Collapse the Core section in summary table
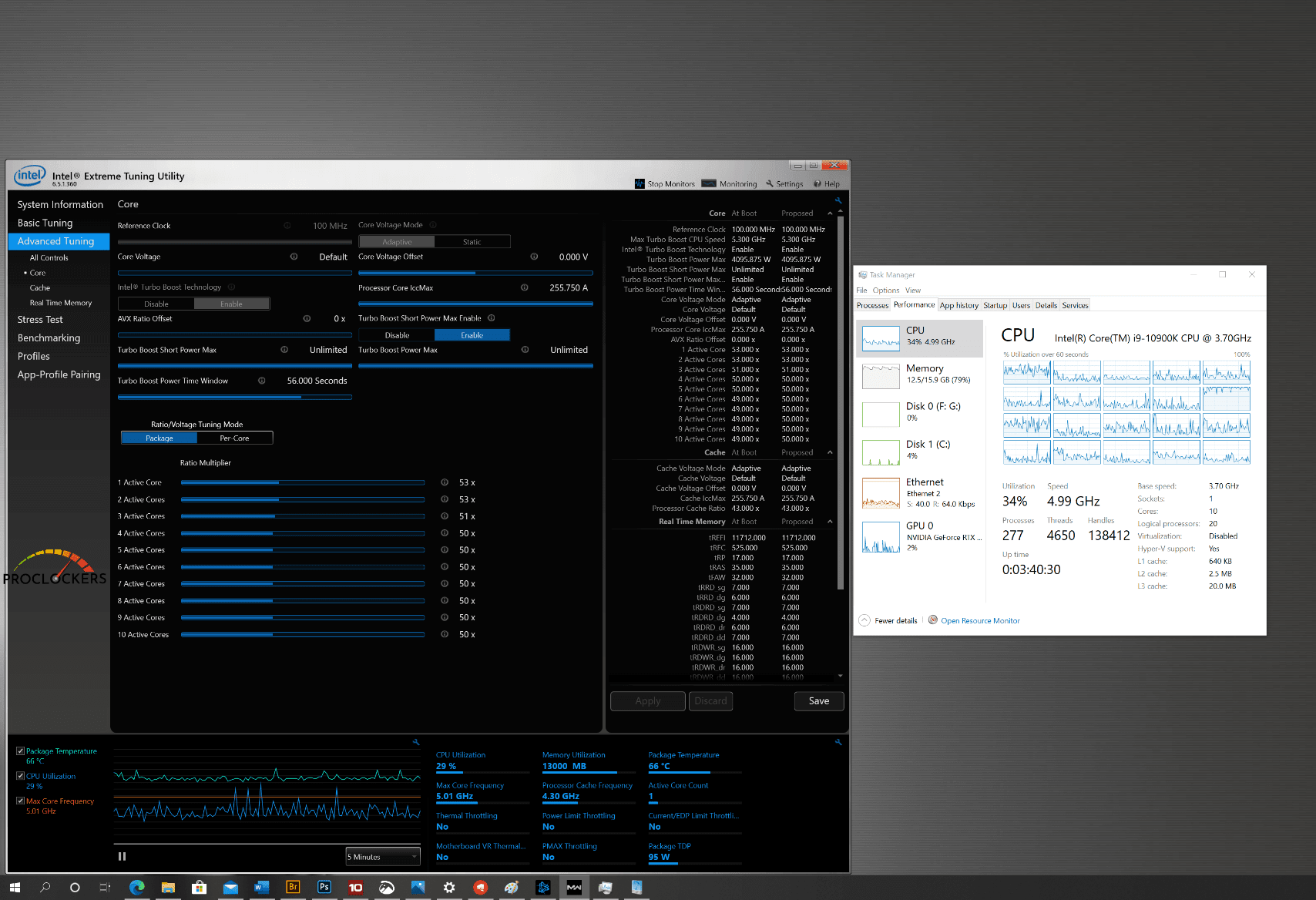 pyautogui.click(x=830, y=213)
